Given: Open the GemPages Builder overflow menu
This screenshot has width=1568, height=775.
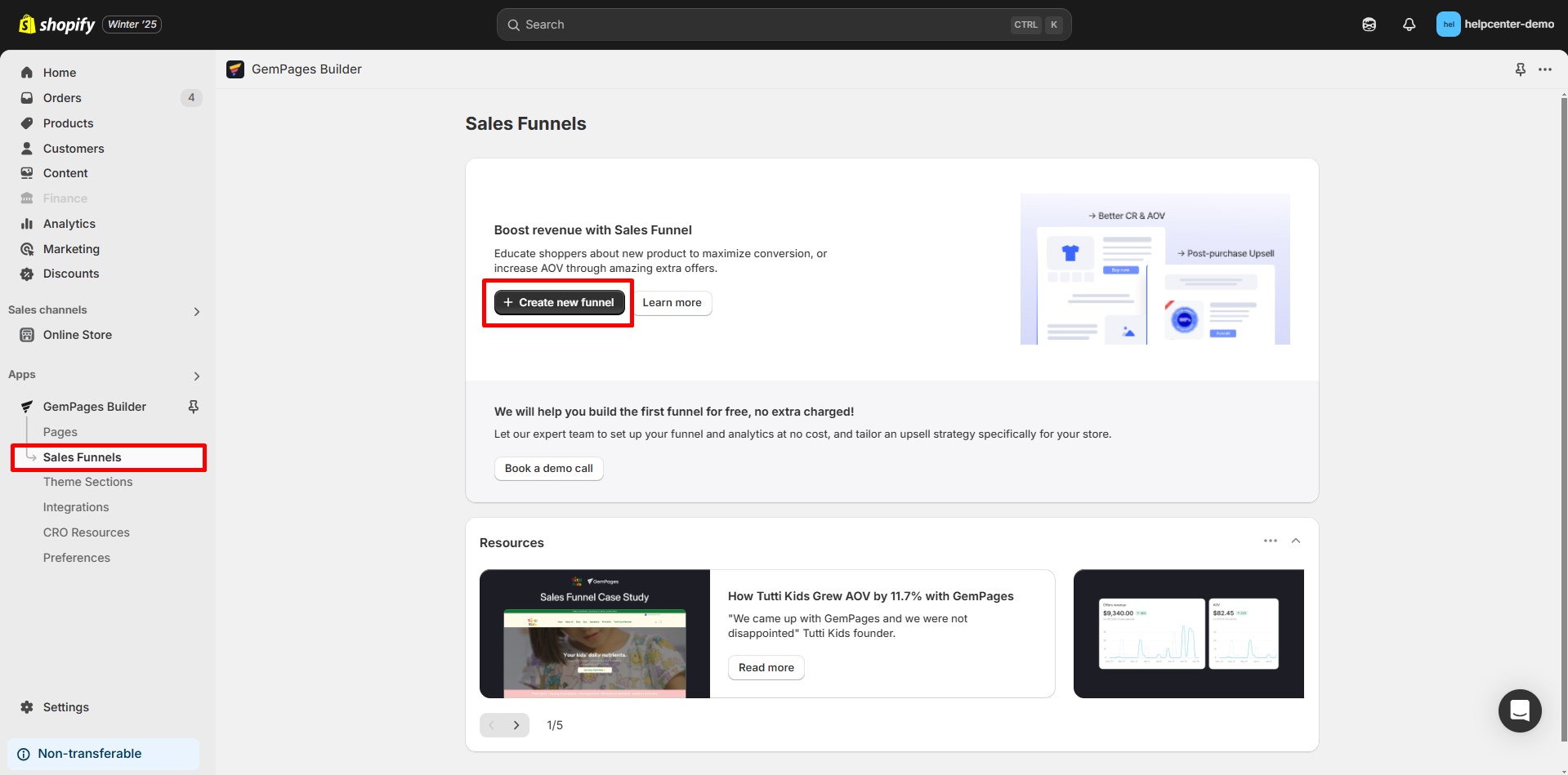Looking at the screenshot, I should 1545,69.
